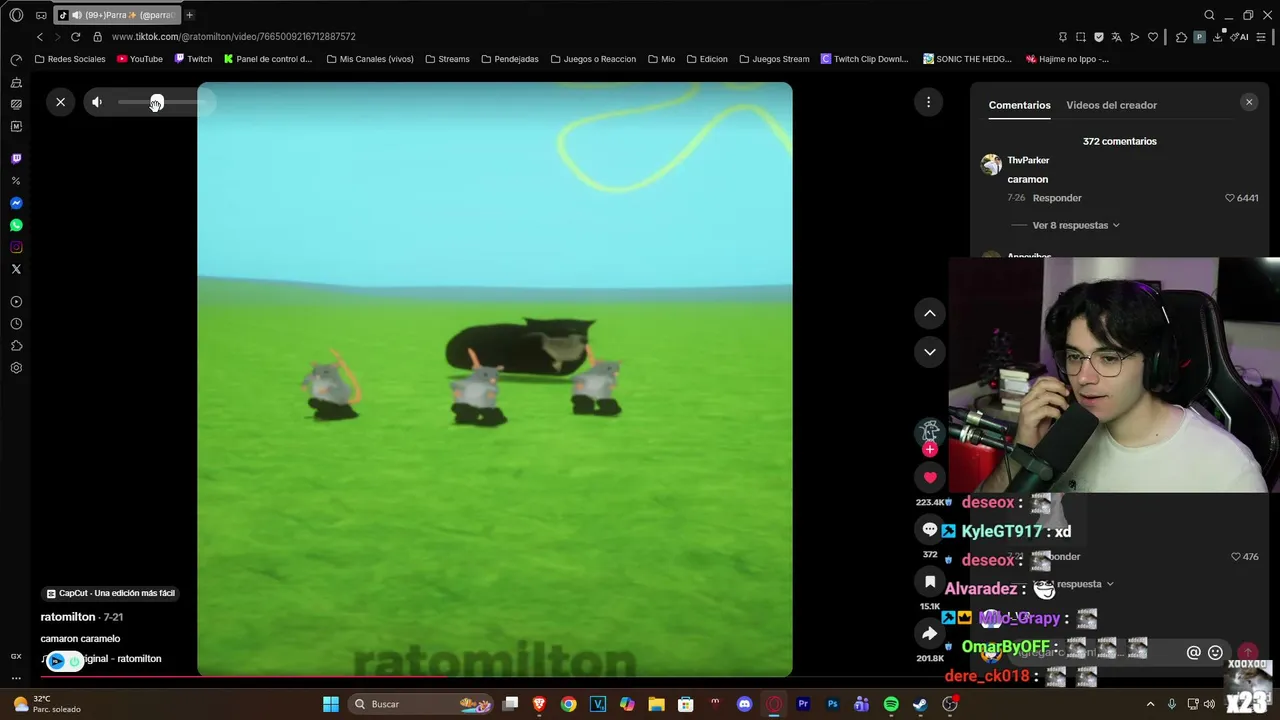Open the Edicion bookmark folder
1280x720 pixels.
point(707,59)
